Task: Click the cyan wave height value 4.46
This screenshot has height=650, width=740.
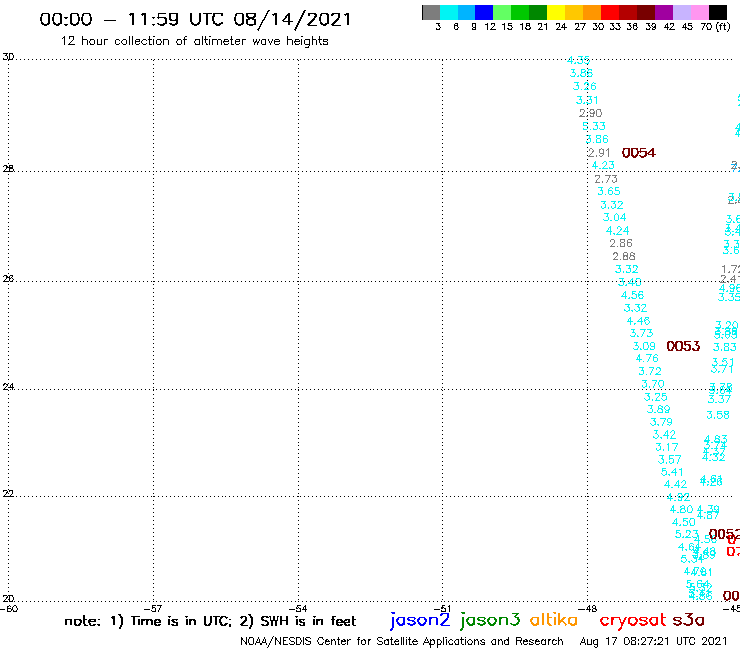Action: coord(639,321)
